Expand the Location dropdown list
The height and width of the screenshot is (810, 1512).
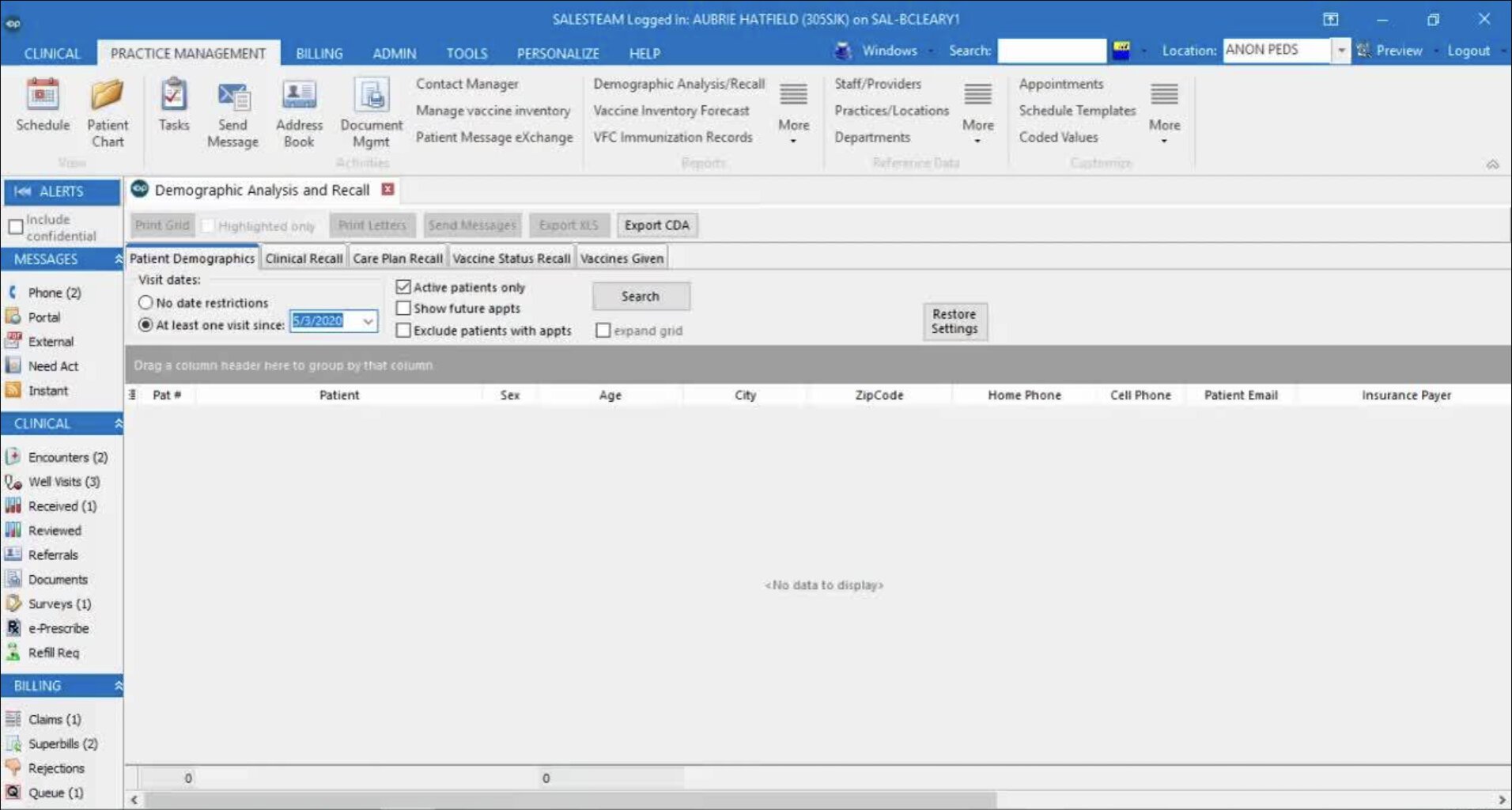click(1341, 51)
